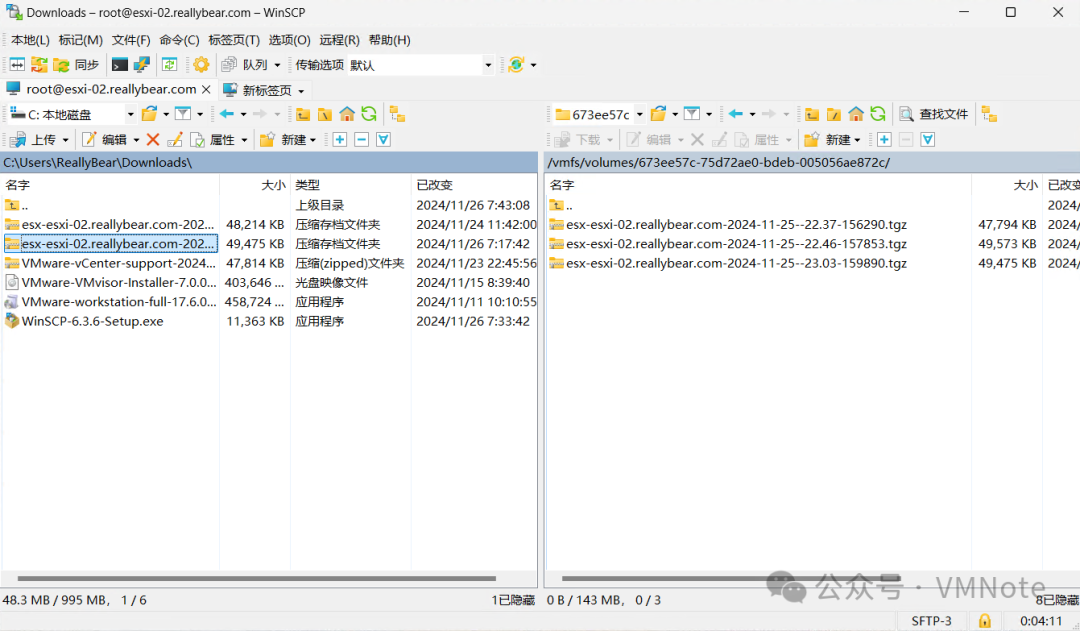Viewport: 1080px width, 631px height.
Task: Click the 上传 upload button
Action: click(34, 140)
